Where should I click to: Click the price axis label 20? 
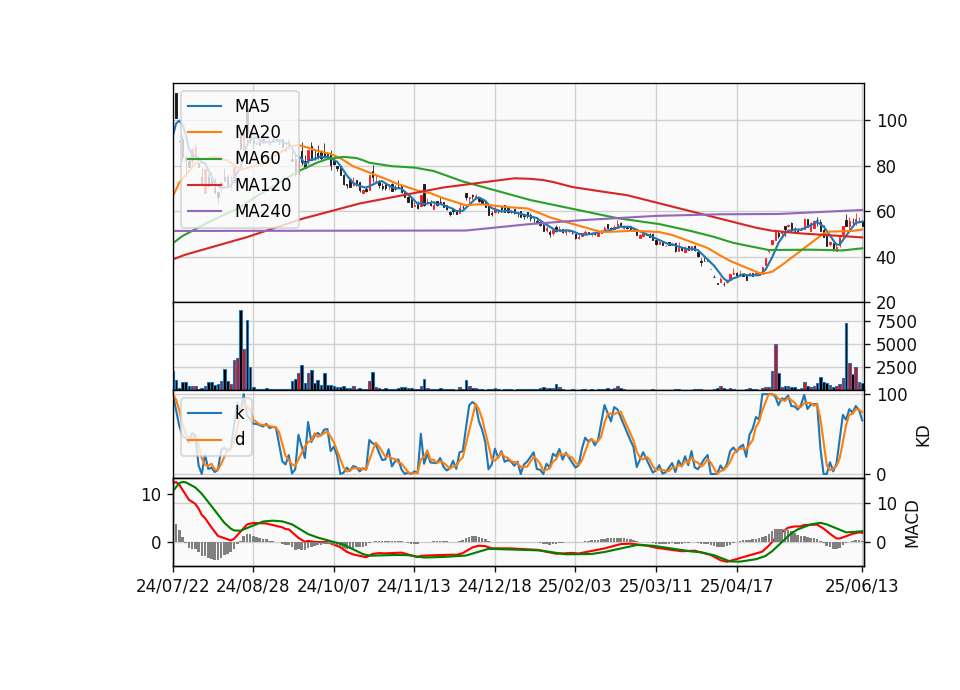(x=886, y=303)
